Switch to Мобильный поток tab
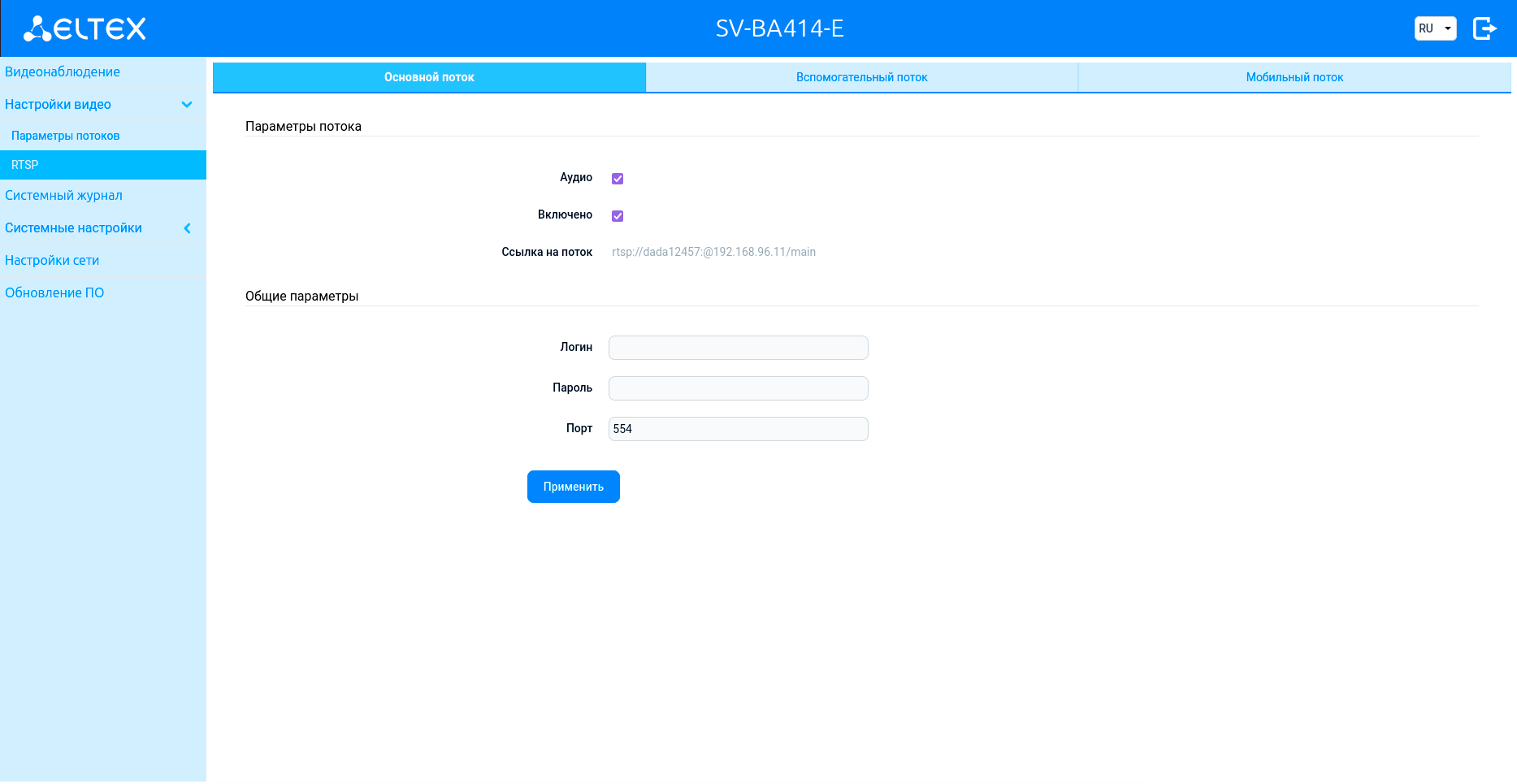This screenshot has height=784, width=1517. pos(1294,77)
